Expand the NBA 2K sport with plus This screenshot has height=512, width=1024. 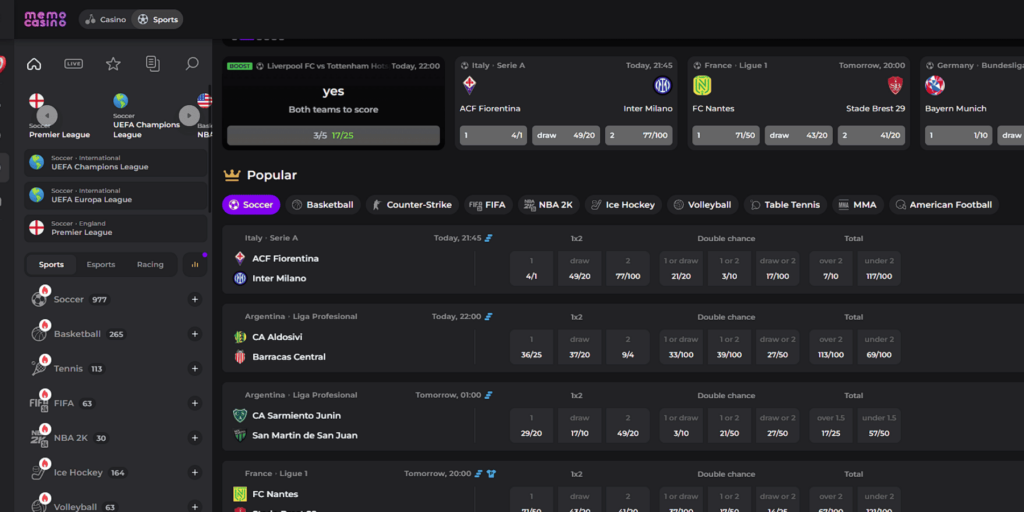(x=195, y=438)
